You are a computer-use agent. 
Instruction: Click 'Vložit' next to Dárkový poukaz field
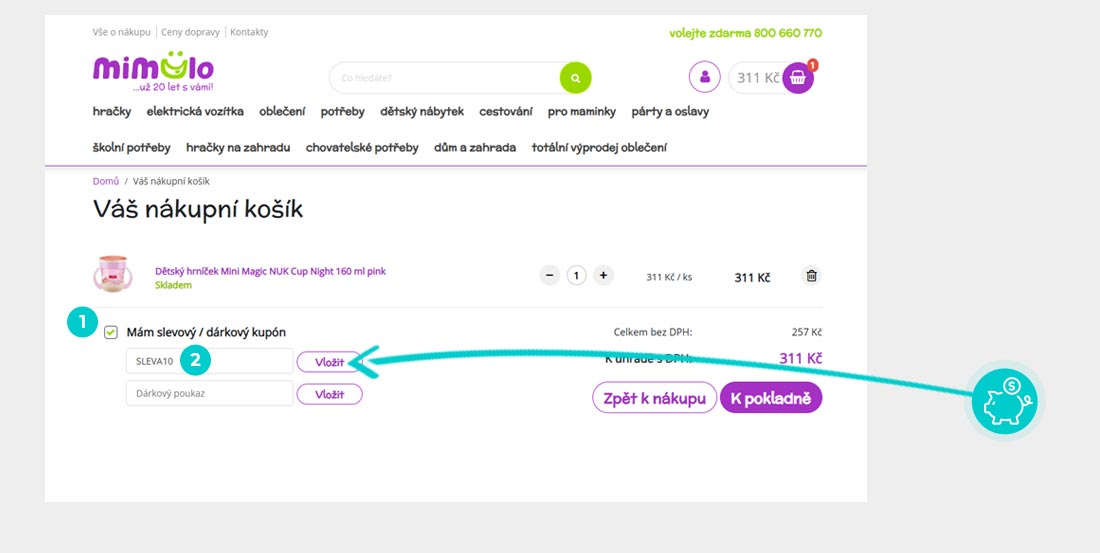coord(329,394)
